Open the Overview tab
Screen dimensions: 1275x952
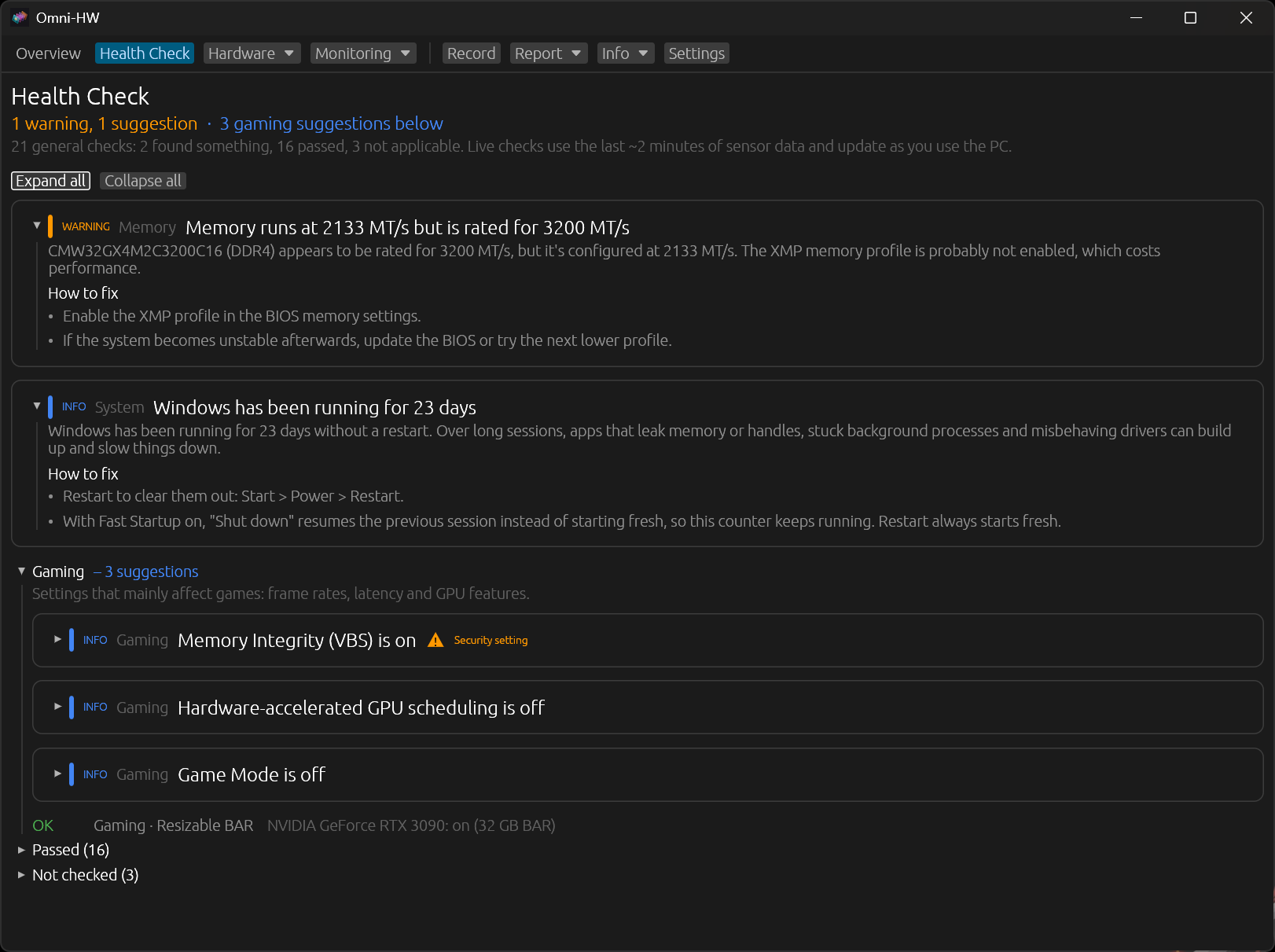coord(48,53)
